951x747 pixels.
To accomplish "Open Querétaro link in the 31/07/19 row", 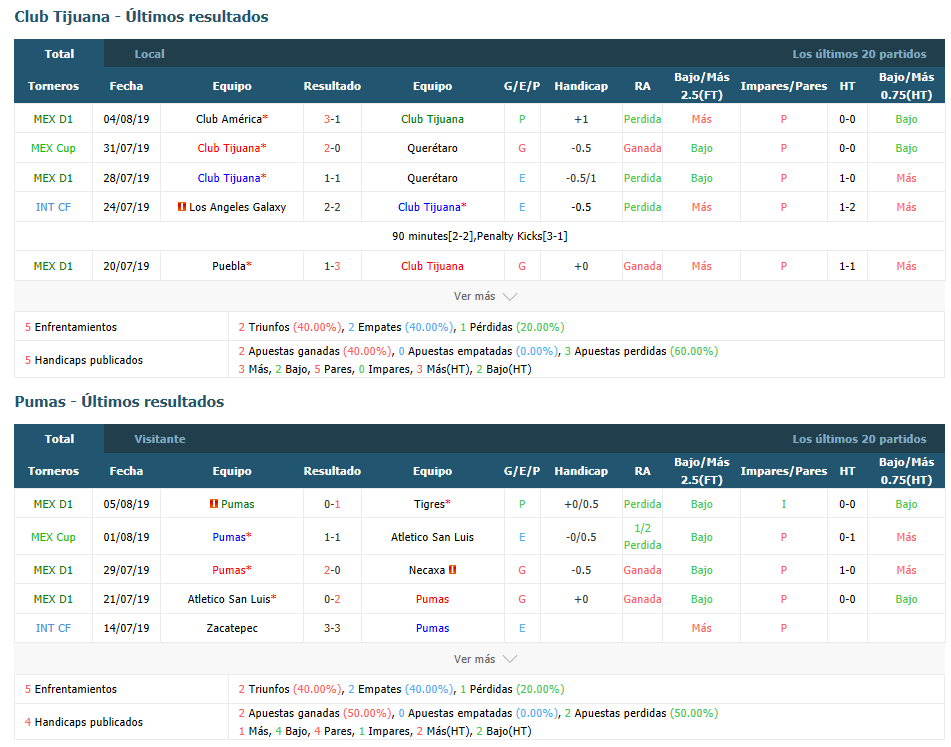I will pyautogui.click(x=432, y=149).
